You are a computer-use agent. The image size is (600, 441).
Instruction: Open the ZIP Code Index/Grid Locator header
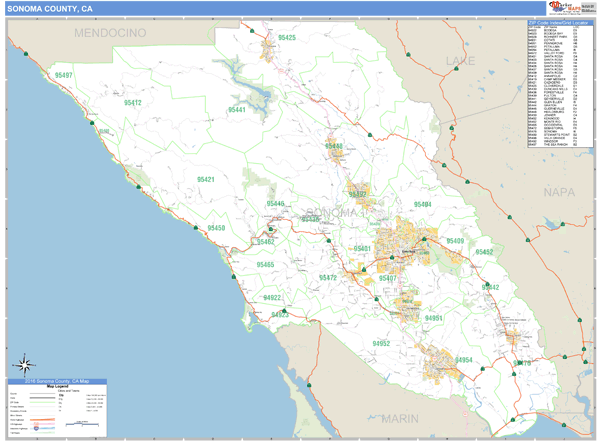558,22
